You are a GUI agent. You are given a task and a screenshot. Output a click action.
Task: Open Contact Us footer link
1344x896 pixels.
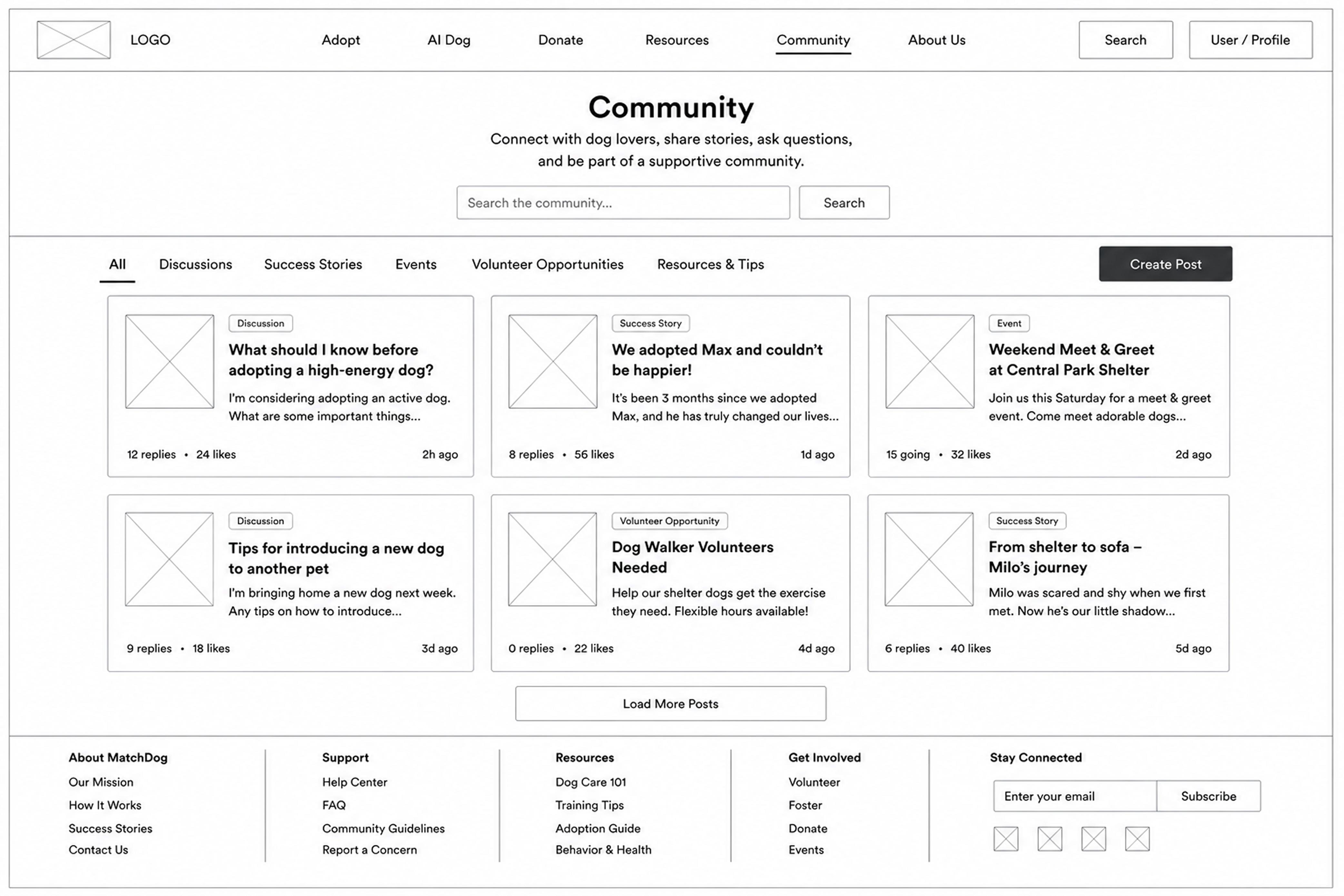click(98, 850)
